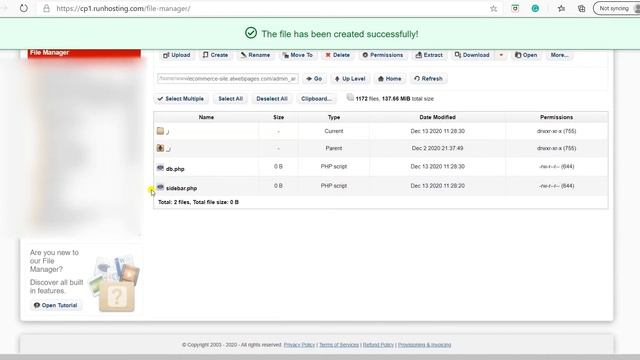
Task: Click the Rename button
Action: pos(255,55)
